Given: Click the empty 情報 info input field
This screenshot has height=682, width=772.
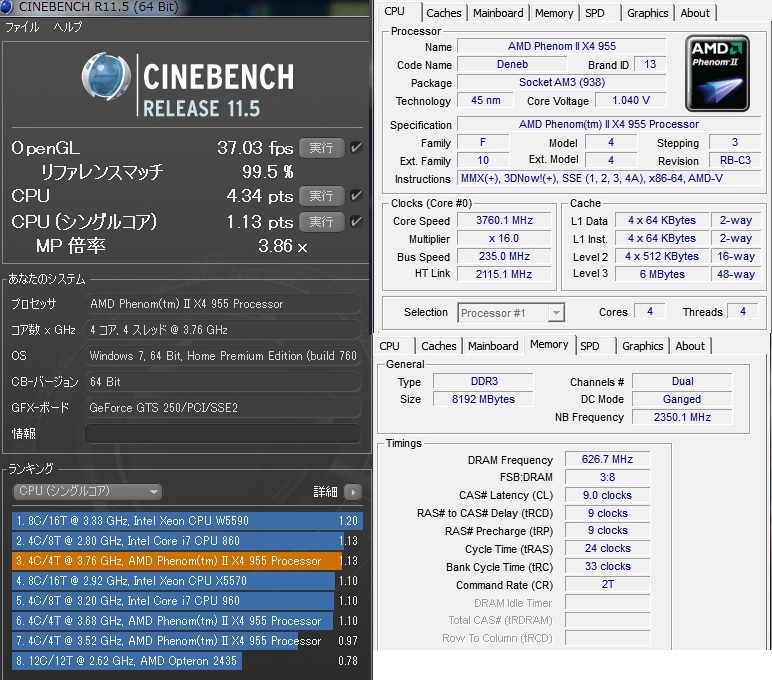Looking at the screenshot, I should [223, 434].
